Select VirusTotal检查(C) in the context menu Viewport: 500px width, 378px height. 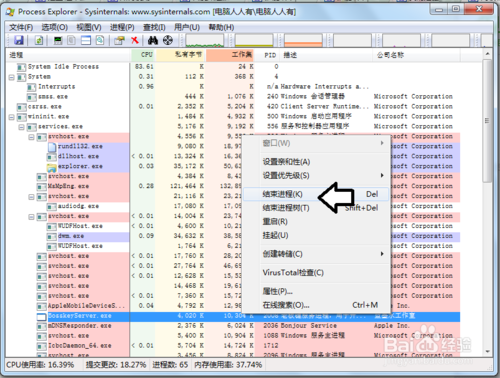click(316, 273)
